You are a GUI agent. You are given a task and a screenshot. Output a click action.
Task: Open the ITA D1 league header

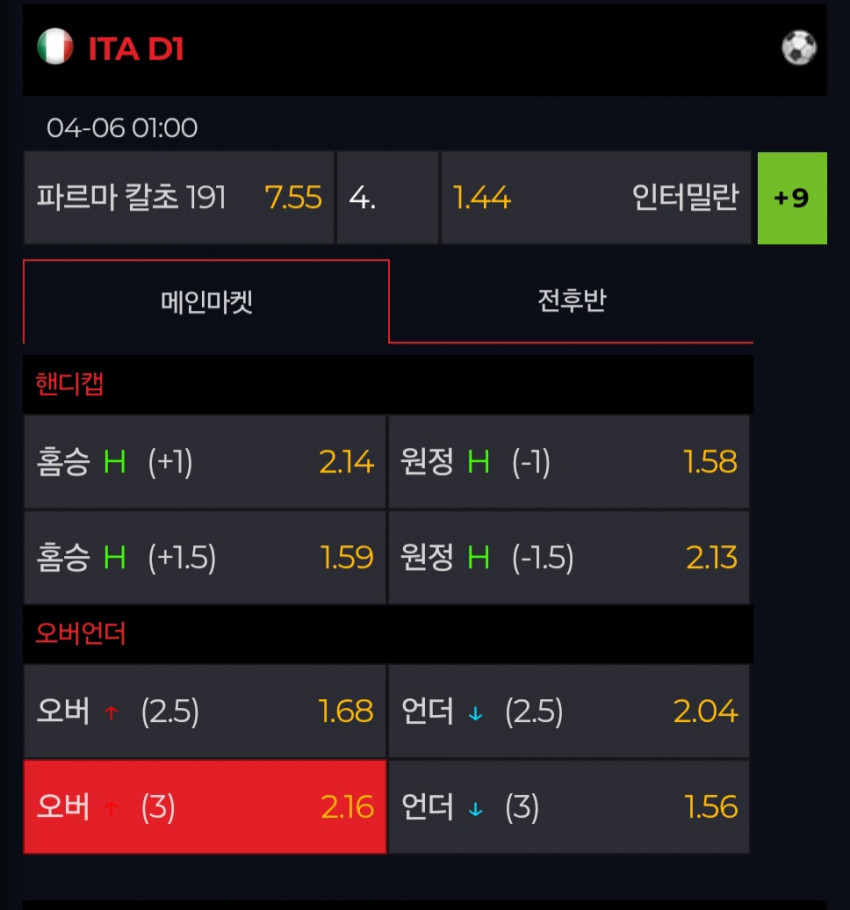click(425, 50)
